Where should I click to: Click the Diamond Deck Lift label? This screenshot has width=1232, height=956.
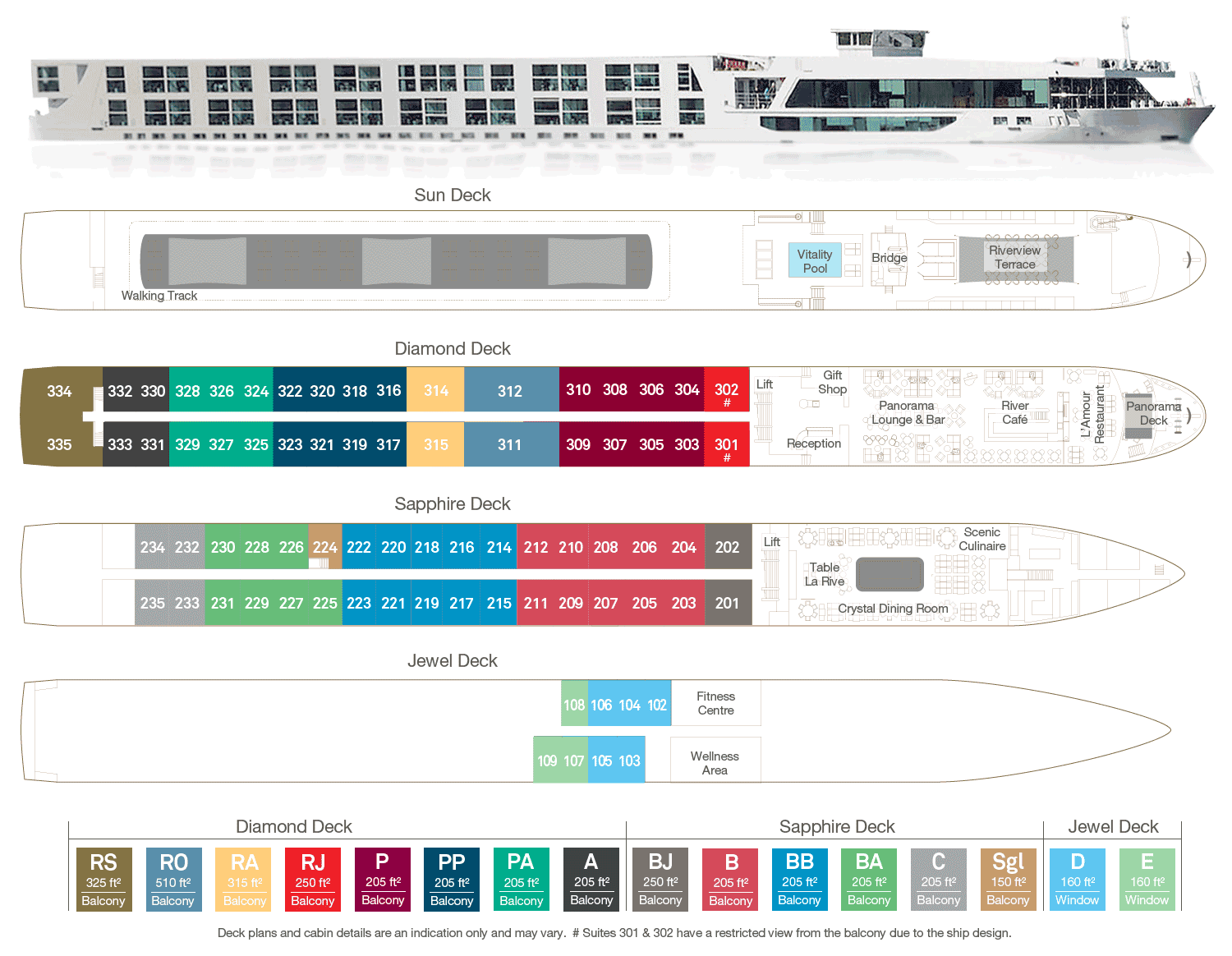pyautogui.click(x=765, y=384)
